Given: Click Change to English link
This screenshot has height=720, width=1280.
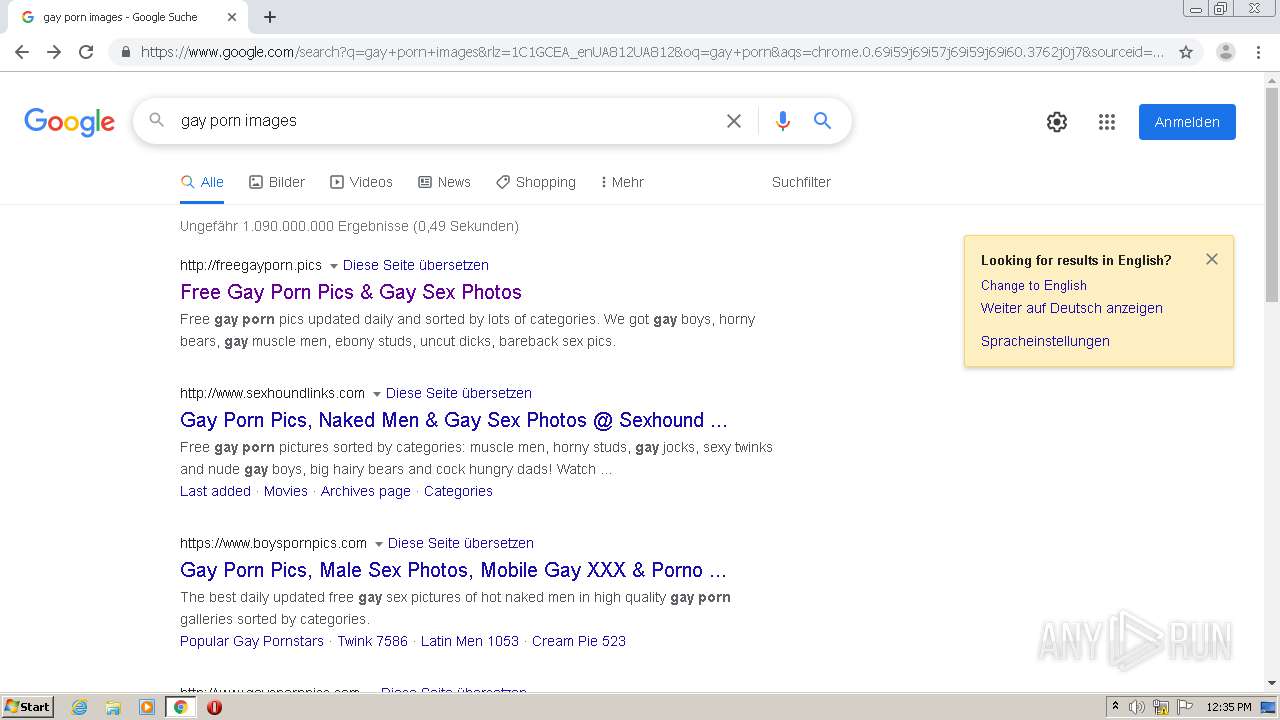Looking at the screenshot, I should pos(1034,285).
